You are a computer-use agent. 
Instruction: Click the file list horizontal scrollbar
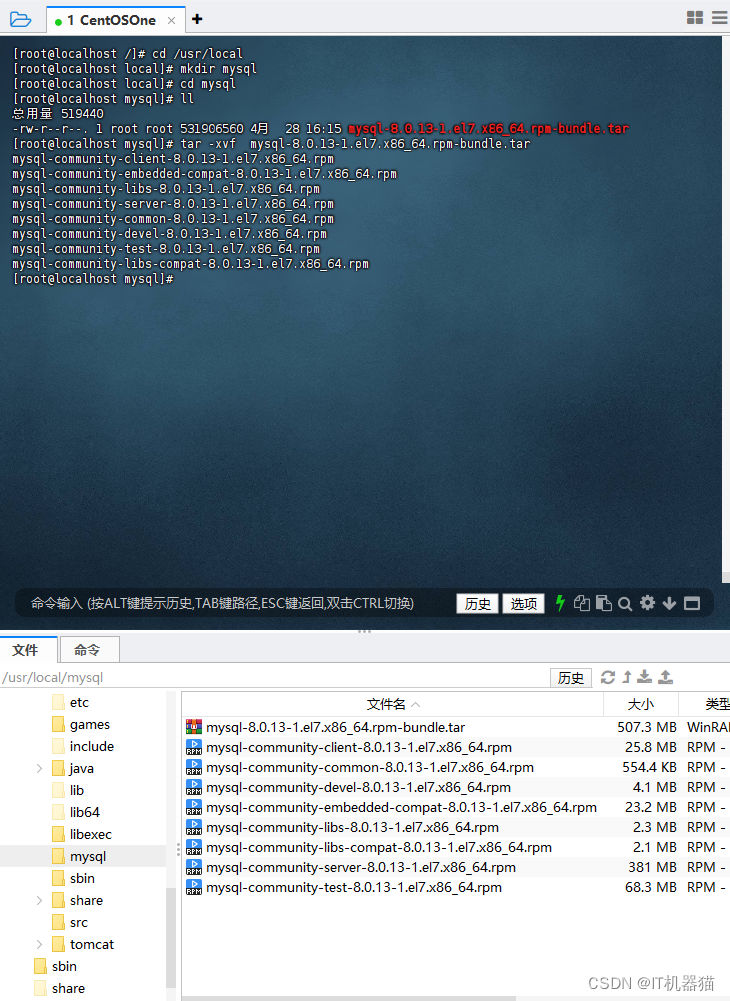coord(349,998)
